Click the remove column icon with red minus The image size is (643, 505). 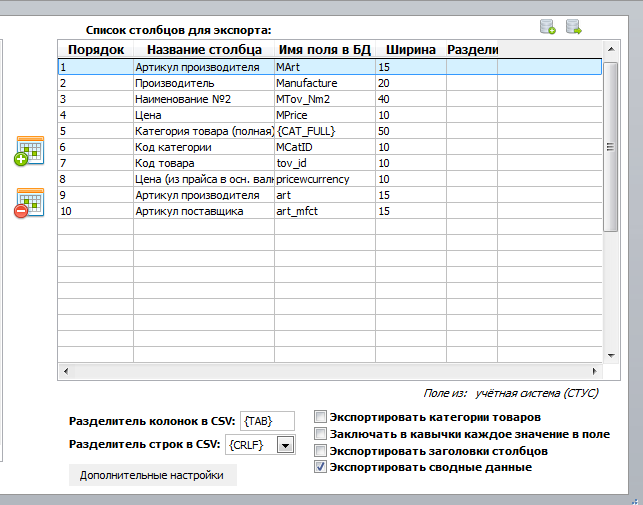coord(29,203)
